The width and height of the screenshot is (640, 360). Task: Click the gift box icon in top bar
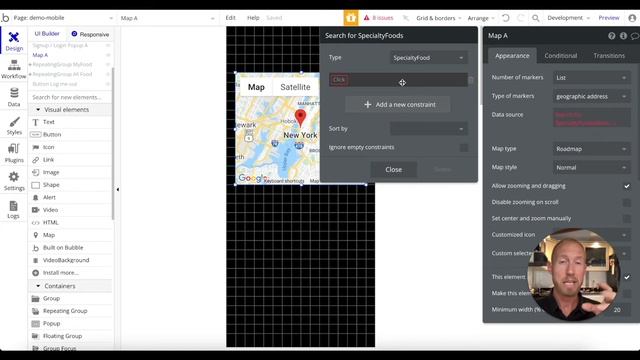pos(351,18)
